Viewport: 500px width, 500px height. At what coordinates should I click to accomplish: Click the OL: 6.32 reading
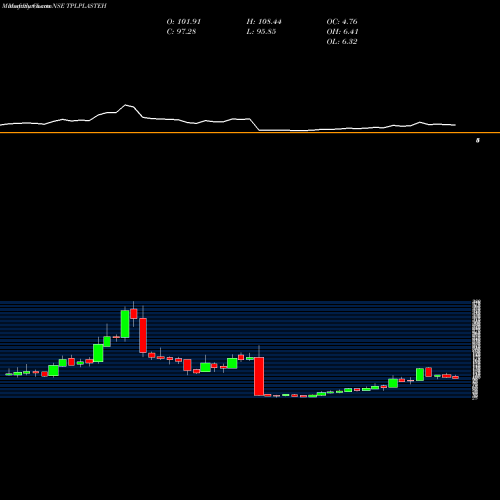point(342,42)
